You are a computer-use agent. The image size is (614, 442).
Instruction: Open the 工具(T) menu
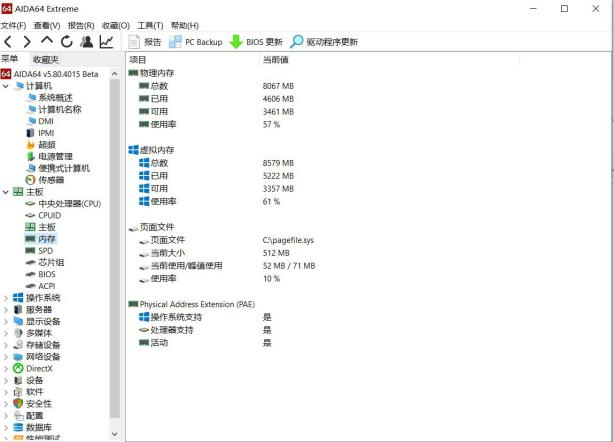pos(150,25)
